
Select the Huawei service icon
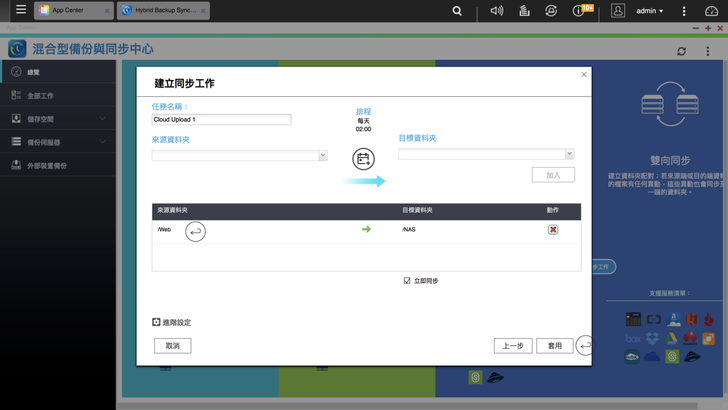pyautogui.click(x=690, y=338)
